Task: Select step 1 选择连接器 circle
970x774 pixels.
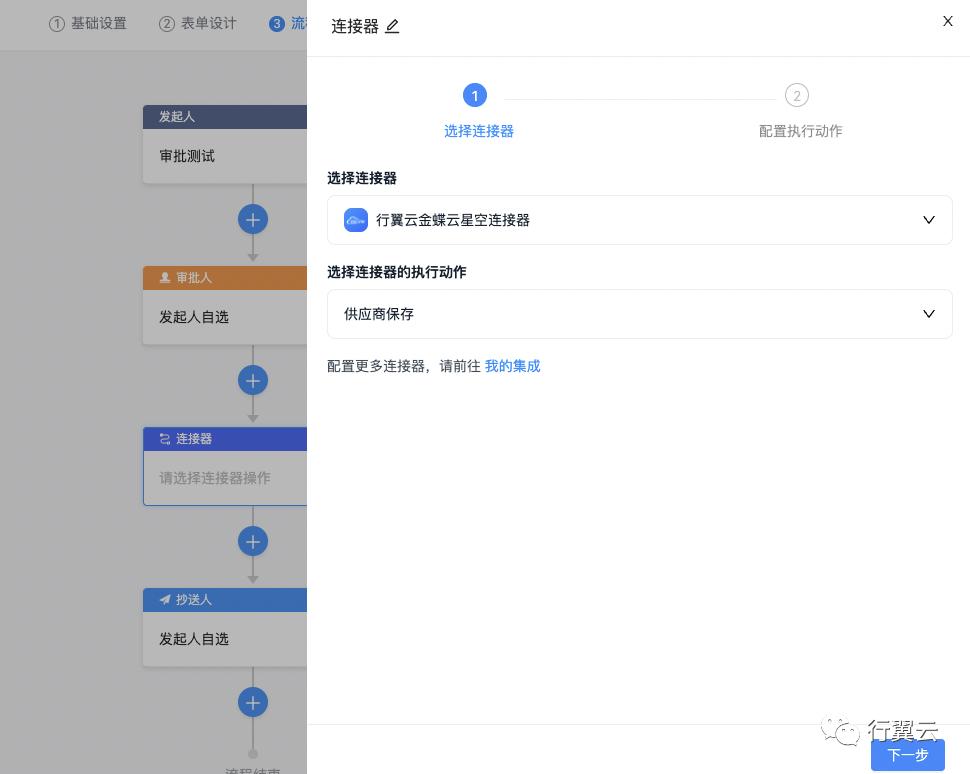Action: [475, 95]
